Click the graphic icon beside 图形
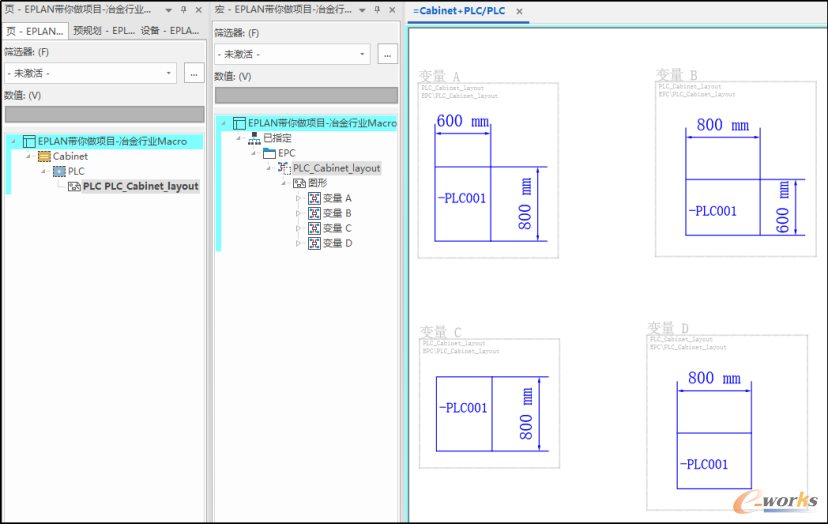This screenshot has height=524, width=828. 299,183
